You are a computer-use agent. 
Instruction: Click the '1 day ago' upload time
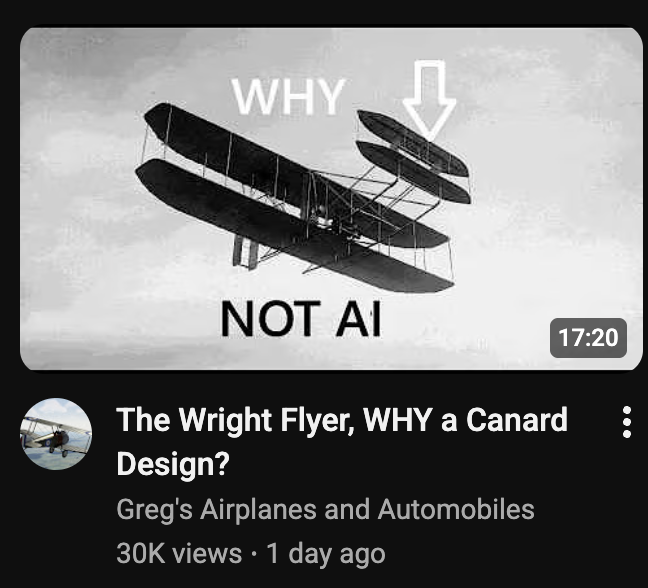tap(326, 553)
